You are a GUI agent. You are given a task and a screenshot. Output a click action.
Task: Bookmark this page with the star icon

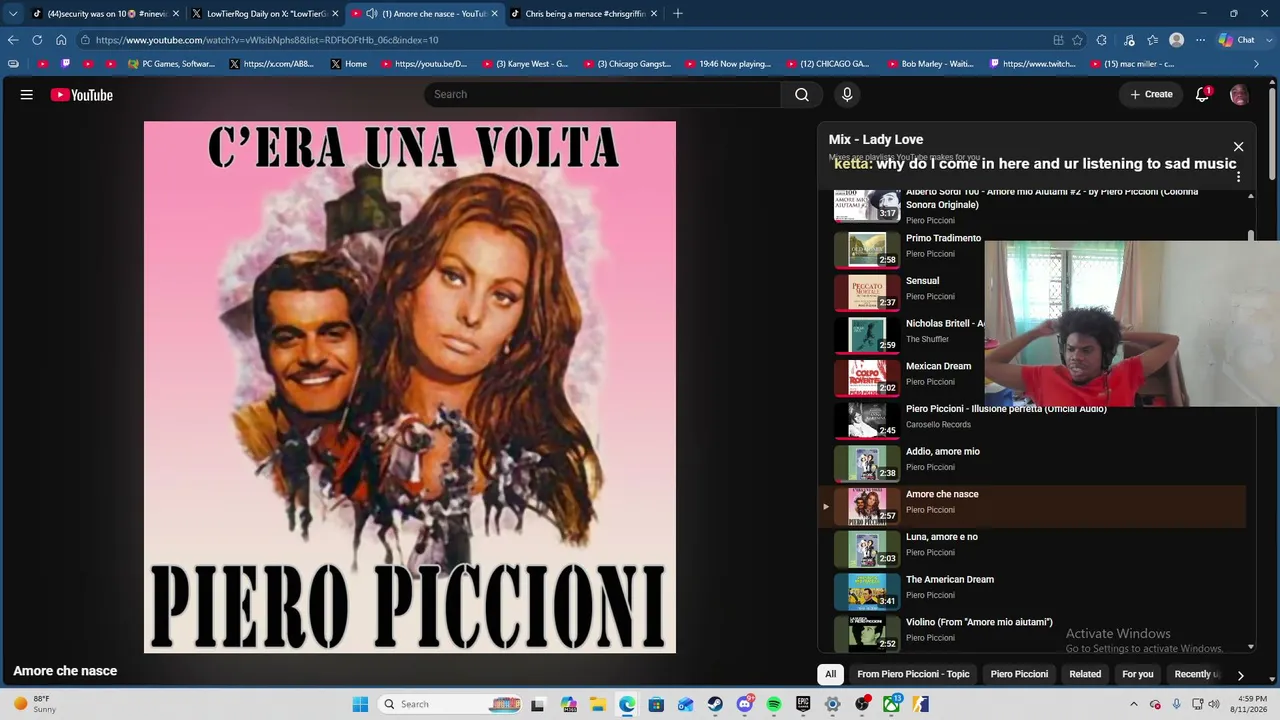pyautogui.click(x=1077, y=40)
